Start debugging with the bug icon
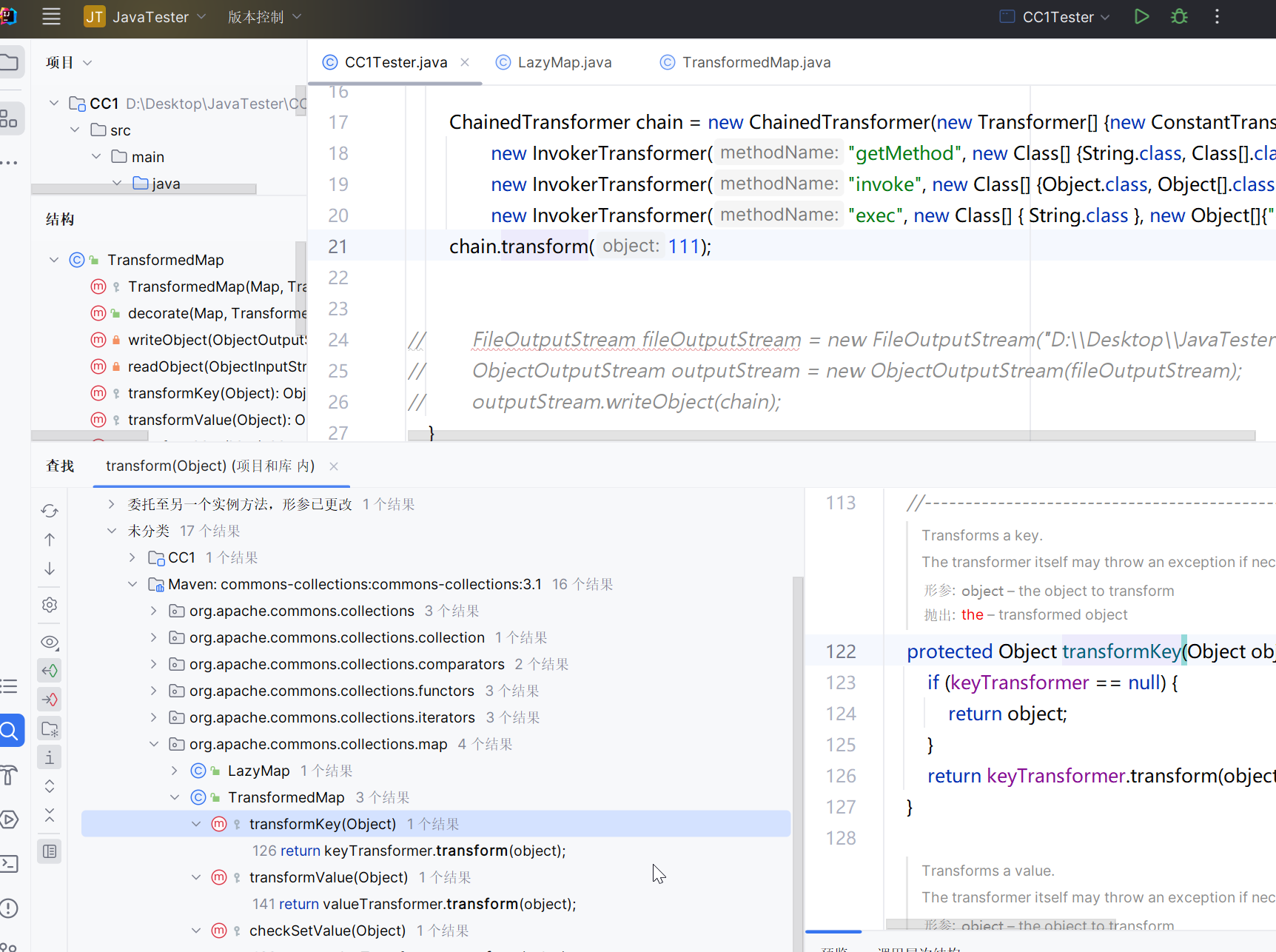1276x952 pixels. (x=1179, y=16)
